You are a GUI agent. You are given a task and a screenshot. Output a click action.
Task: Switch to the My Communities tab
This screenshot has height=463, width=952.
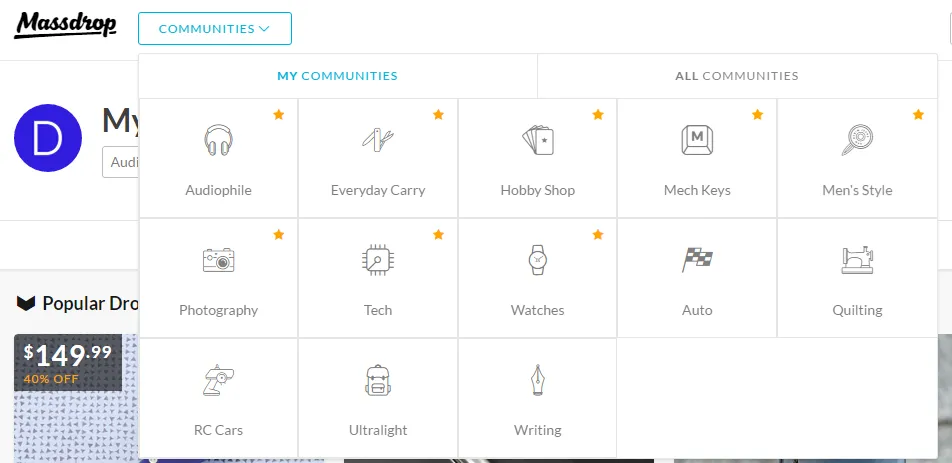click(x=337, y=76)
